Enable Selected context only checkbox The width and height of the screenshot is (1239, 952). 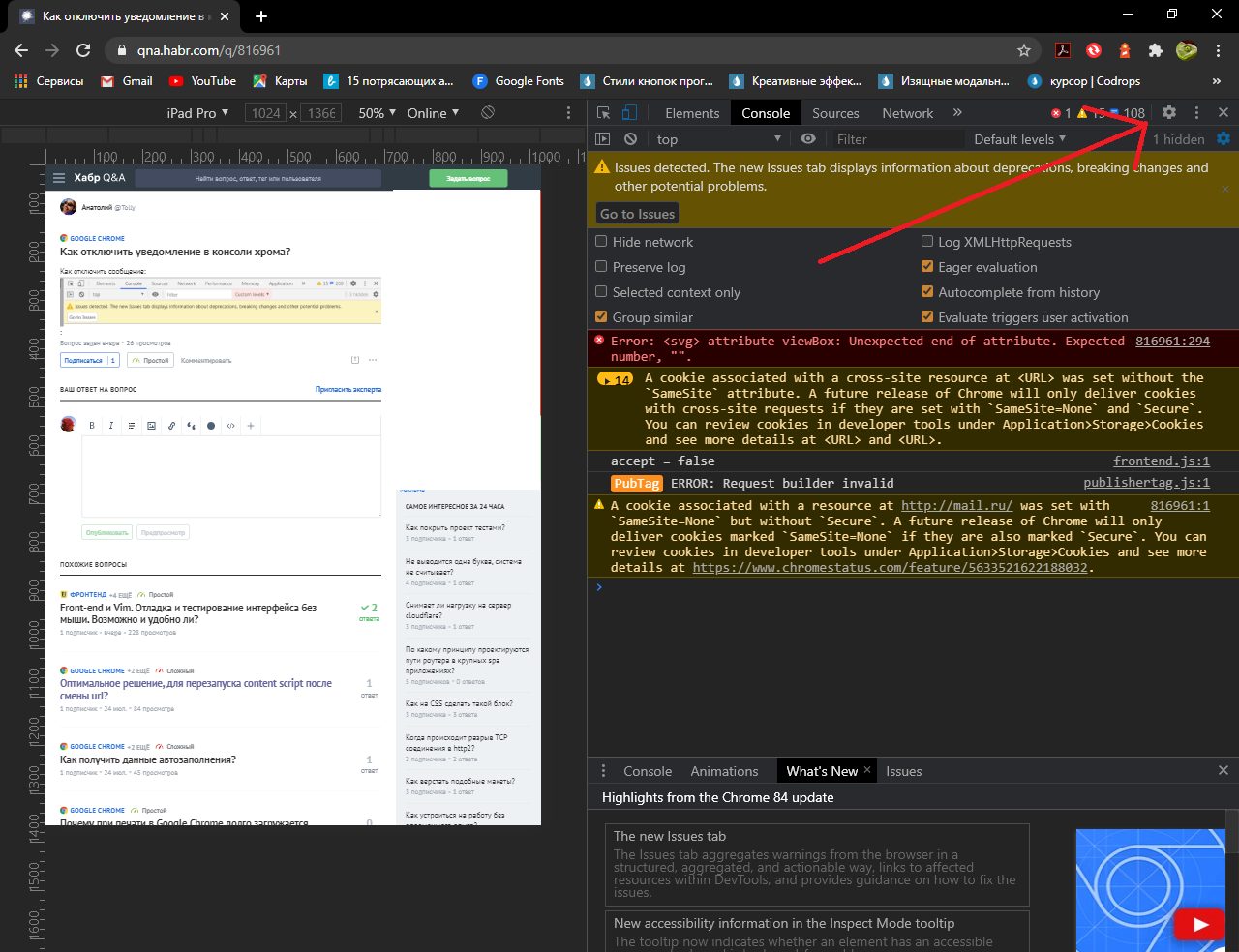click(x=601, y=292)
